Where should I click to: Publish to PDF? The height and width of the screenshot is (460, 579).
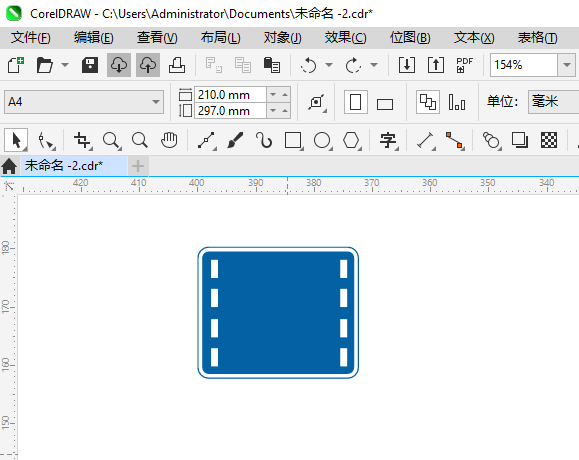click(465, 65)
